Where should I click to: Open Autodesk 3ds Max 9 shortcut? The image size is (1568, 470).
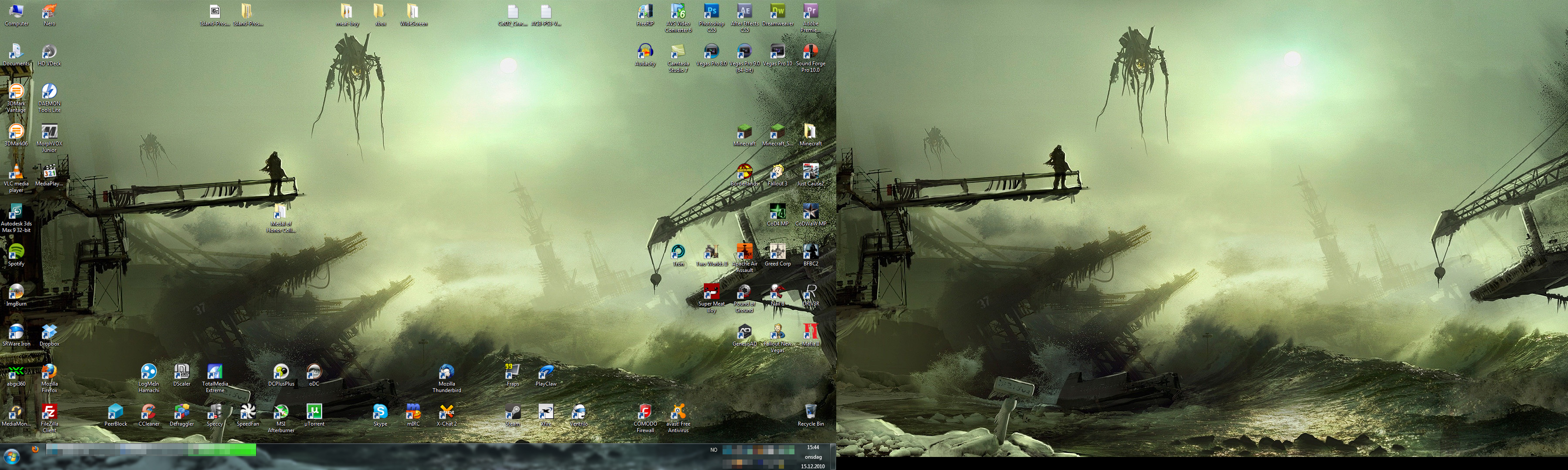(x=17, y=218)
